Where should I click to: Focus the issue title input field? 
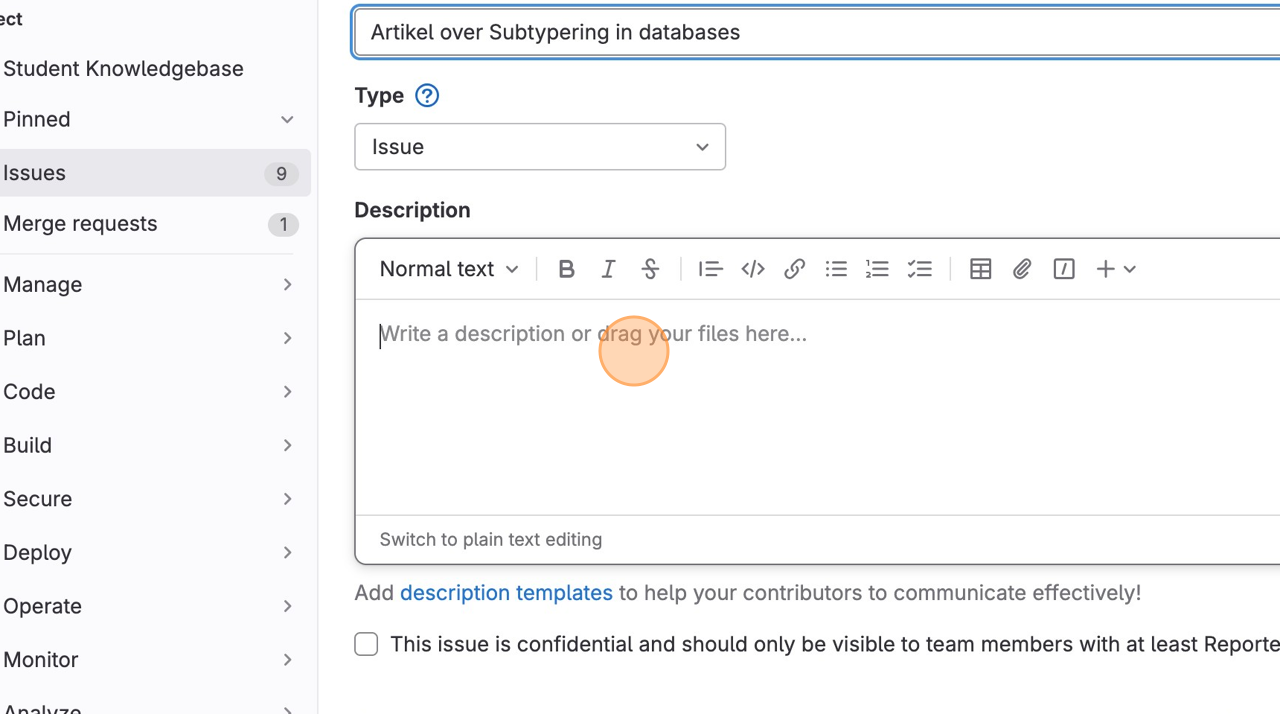[x=817, y=32]
